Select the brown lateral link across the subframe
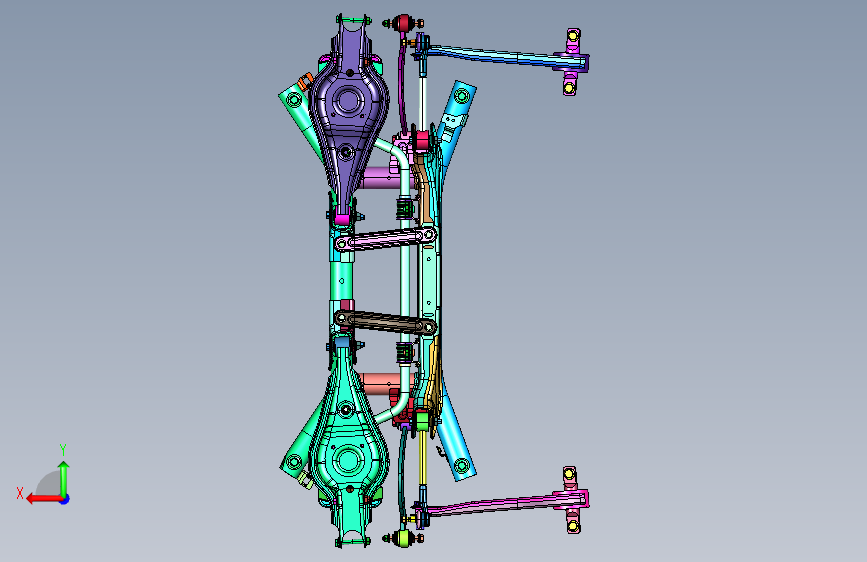 click(x=385, y=322)
